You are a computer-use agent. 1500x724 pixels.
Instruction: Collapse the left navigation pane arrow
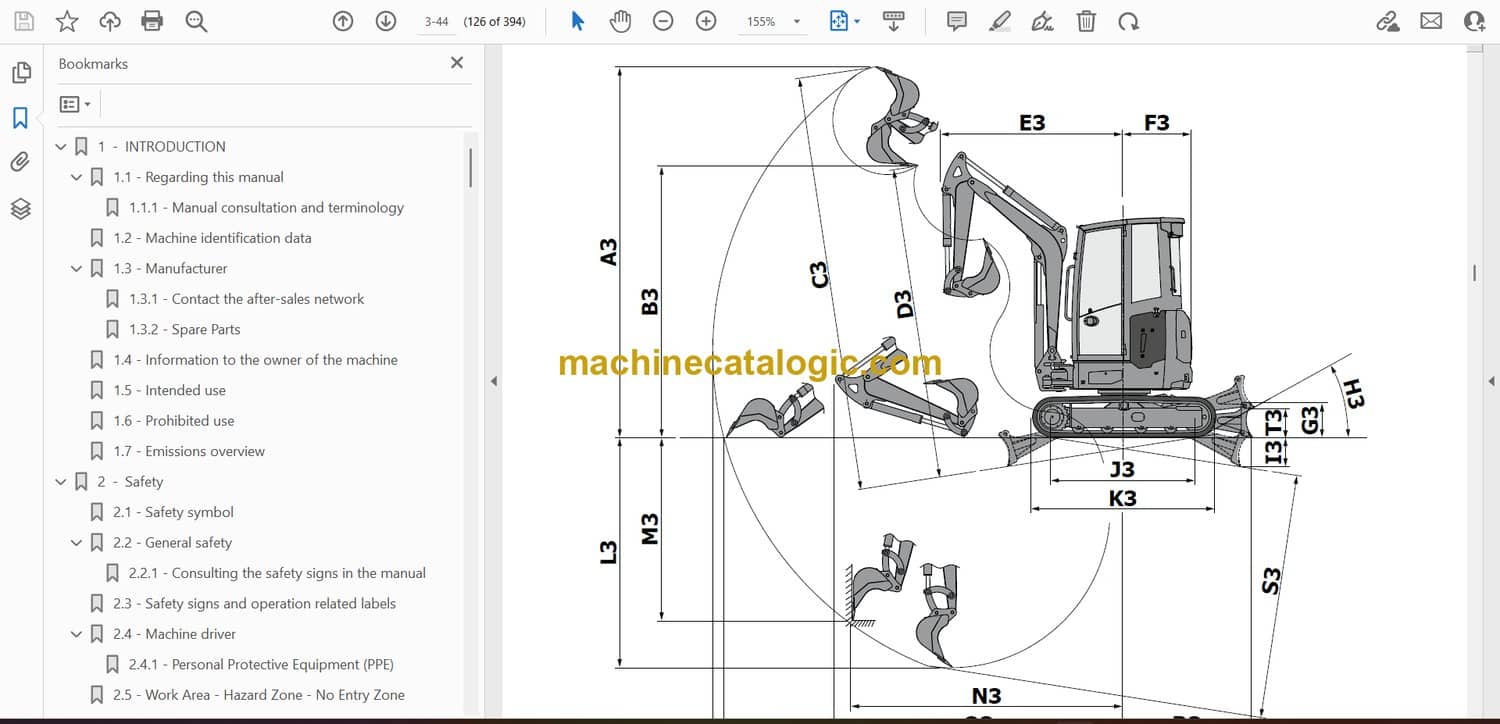tap(492, 381)
